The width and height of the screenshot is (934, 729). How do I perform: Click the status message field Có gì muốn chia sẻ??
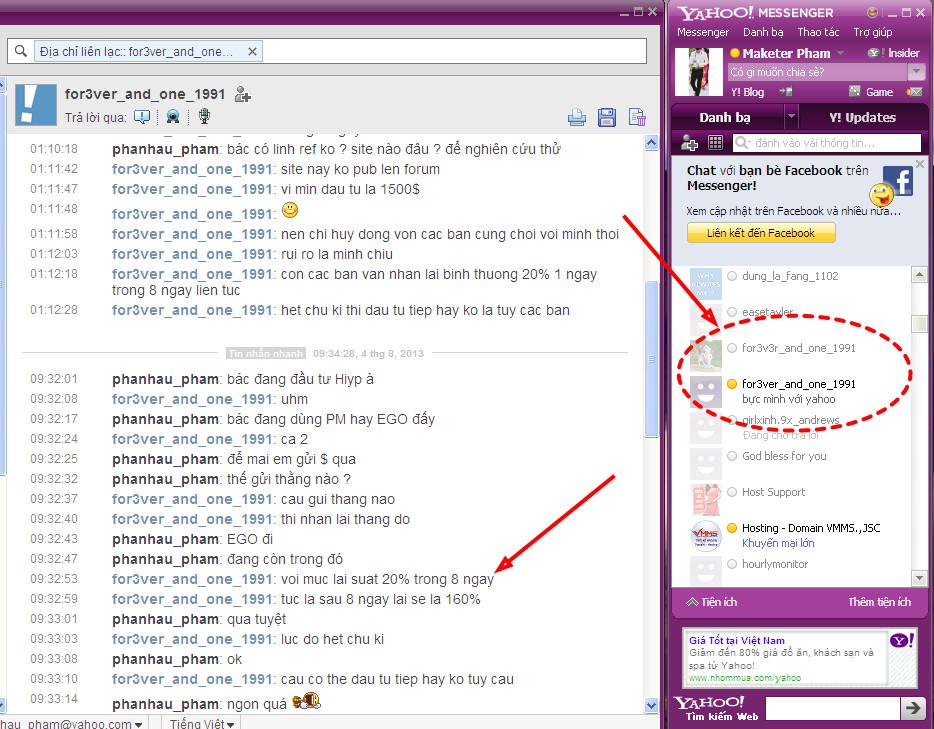(x=817, y=72)
